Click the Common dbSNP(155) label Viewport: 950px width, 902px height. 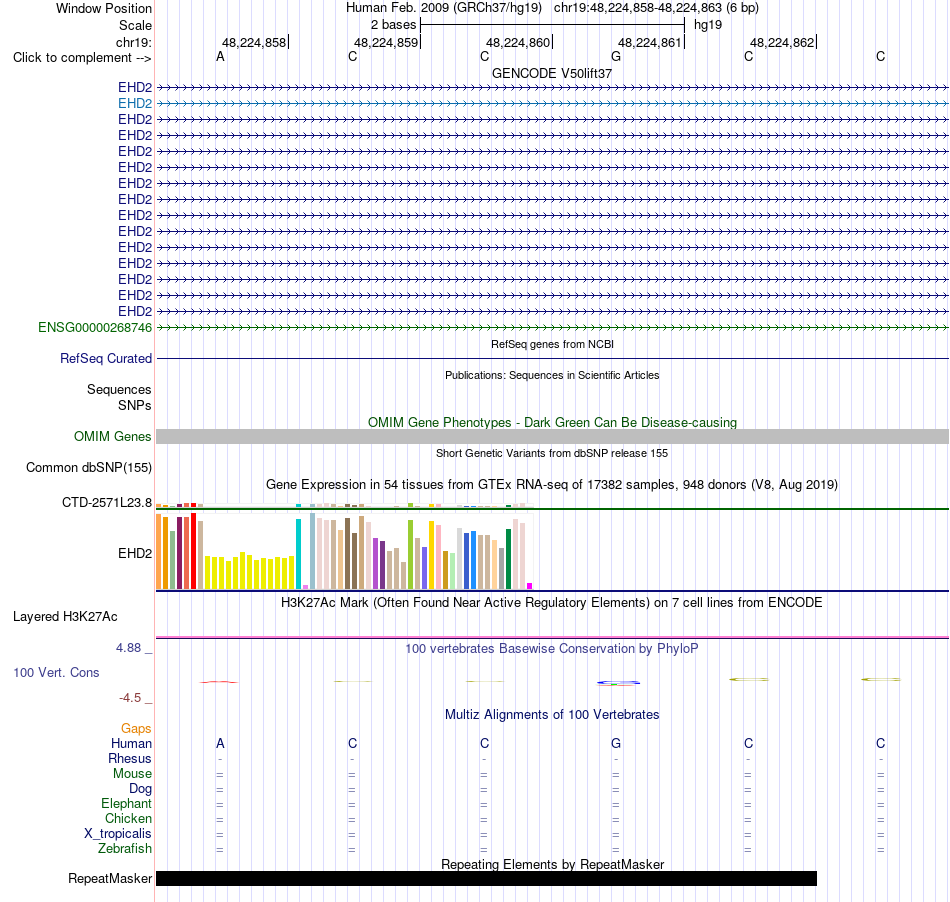[89, 468]
